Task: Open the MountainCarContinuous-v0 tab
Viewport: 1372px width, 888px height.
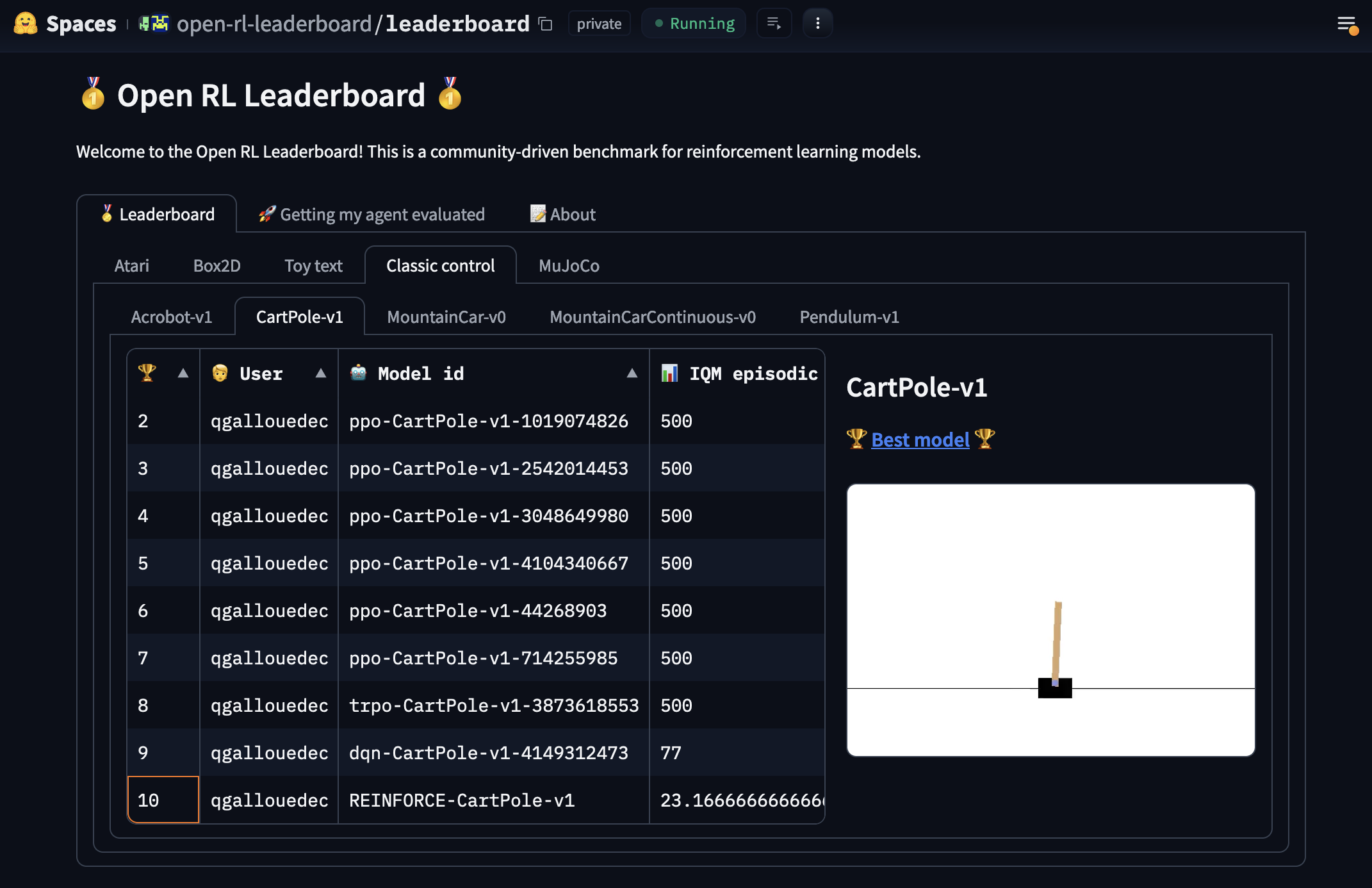Action: click(653, 317)
